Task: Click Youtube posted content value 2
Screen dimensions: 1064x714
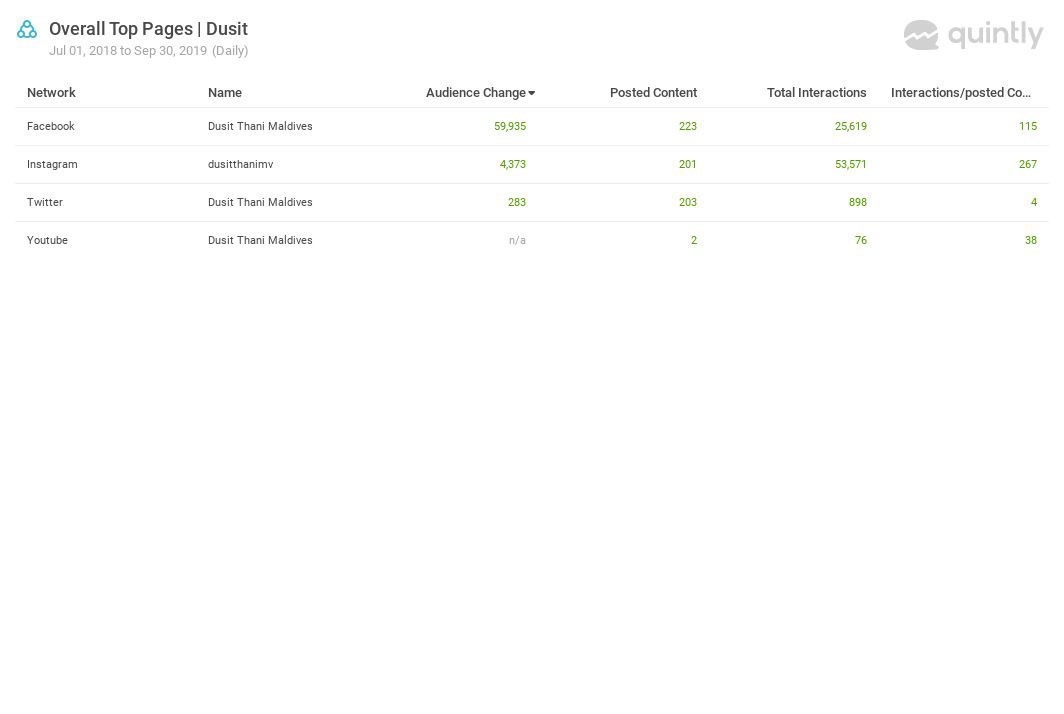Action: (x=694, y=240)
